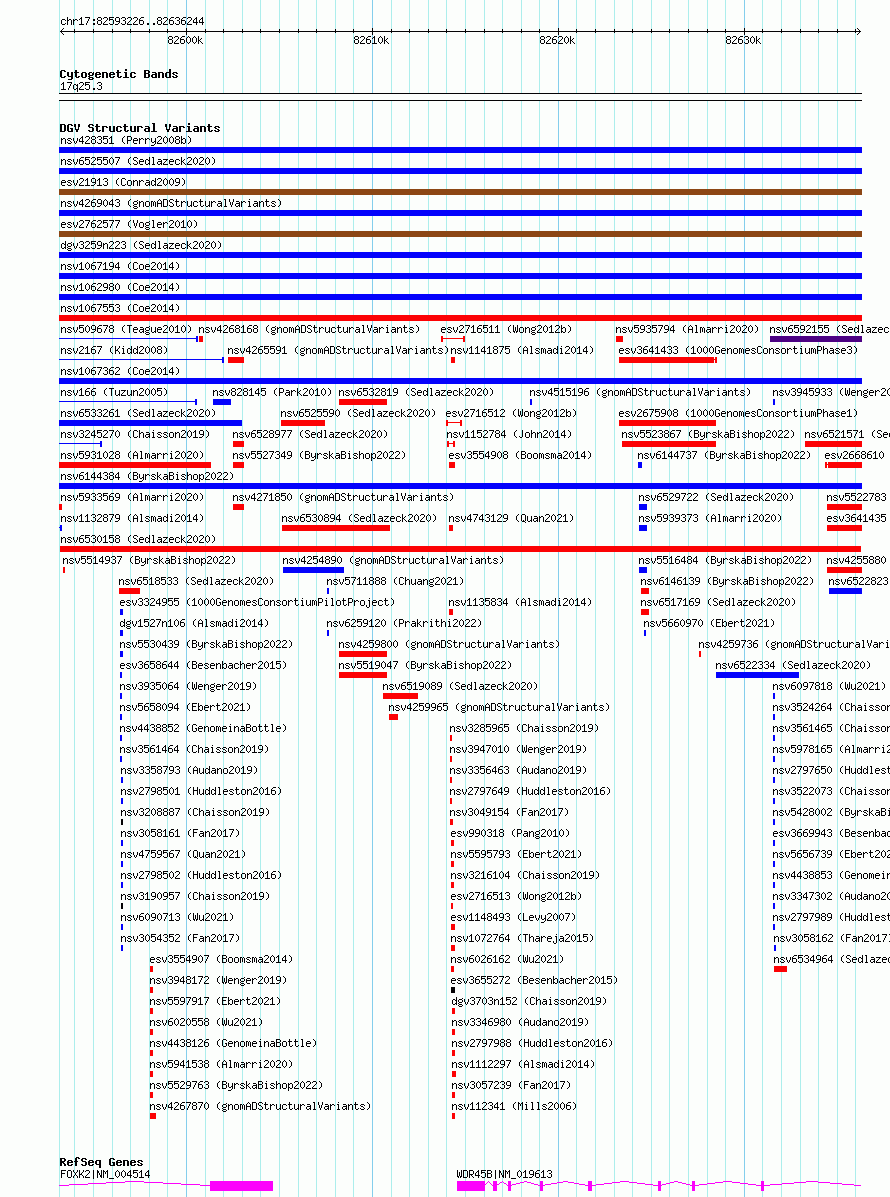
Task: Open nsv6144737 (ByrskaBishop2022) label
Action: [724, 455]
